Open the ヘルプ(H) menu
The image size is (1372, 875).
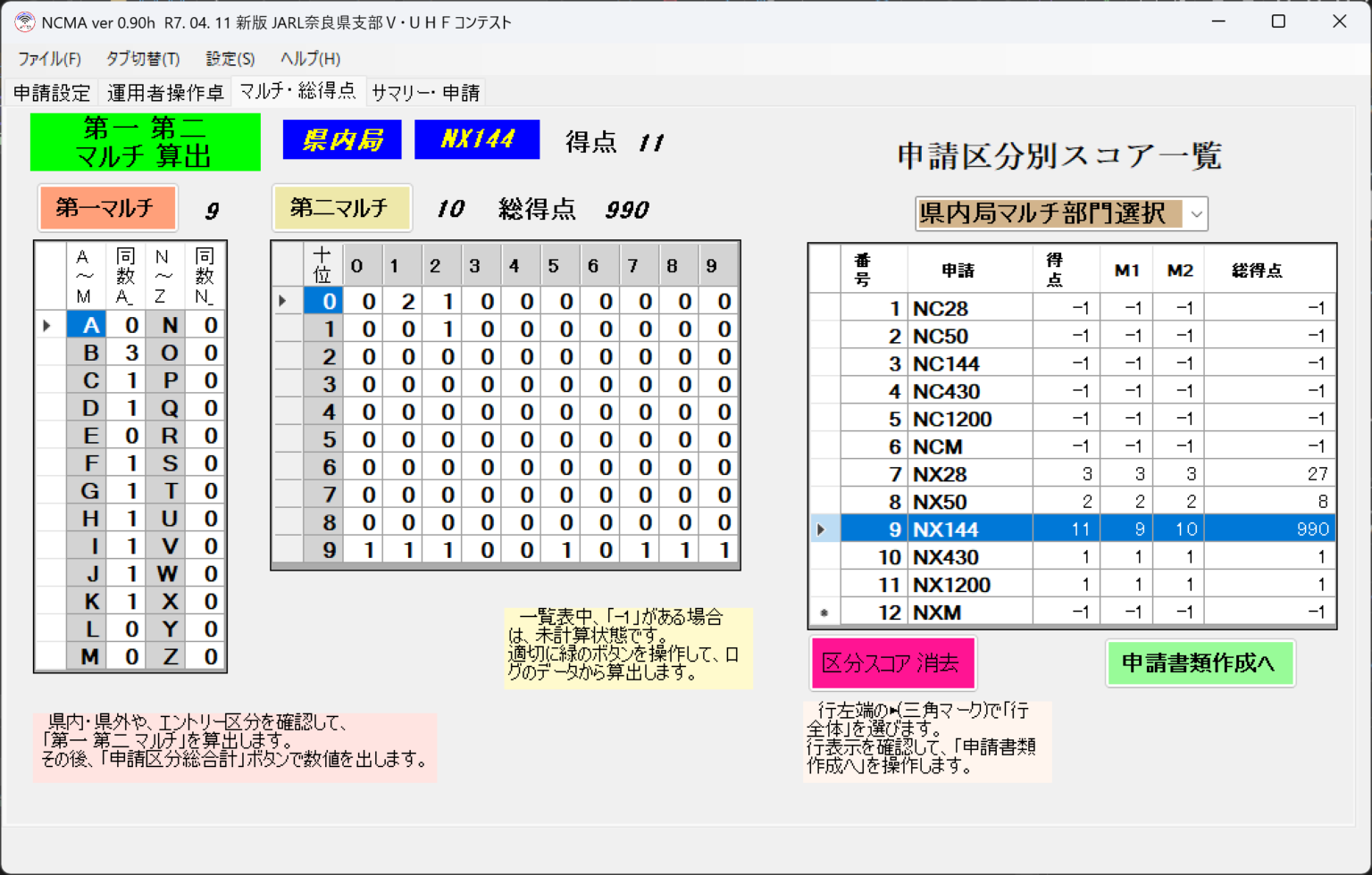tap(310, 59)
